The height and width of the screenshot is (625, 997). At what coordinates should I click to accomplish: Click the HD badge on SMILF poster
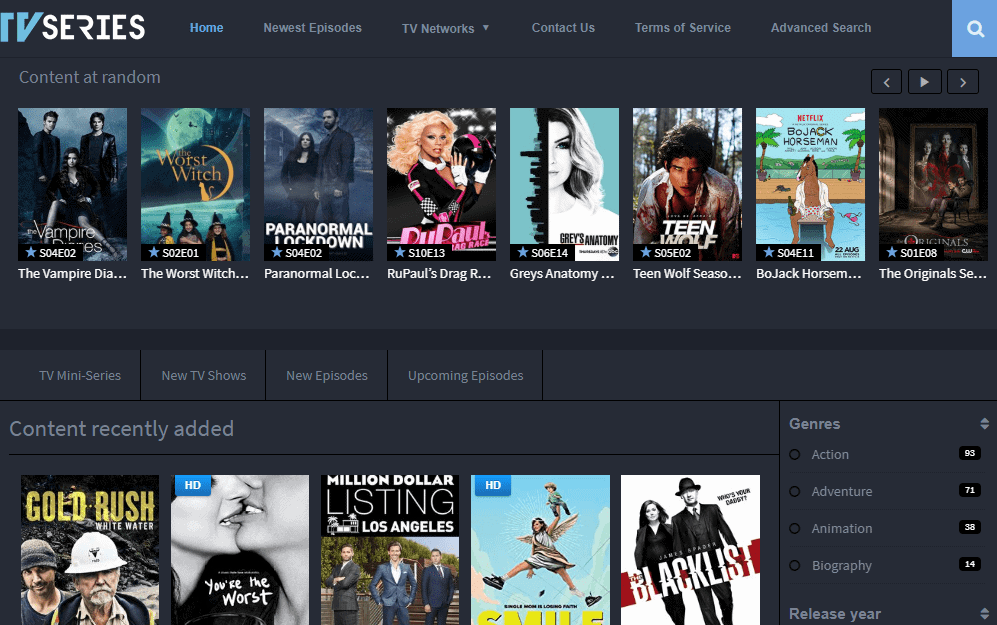click(x=492, y=485)
